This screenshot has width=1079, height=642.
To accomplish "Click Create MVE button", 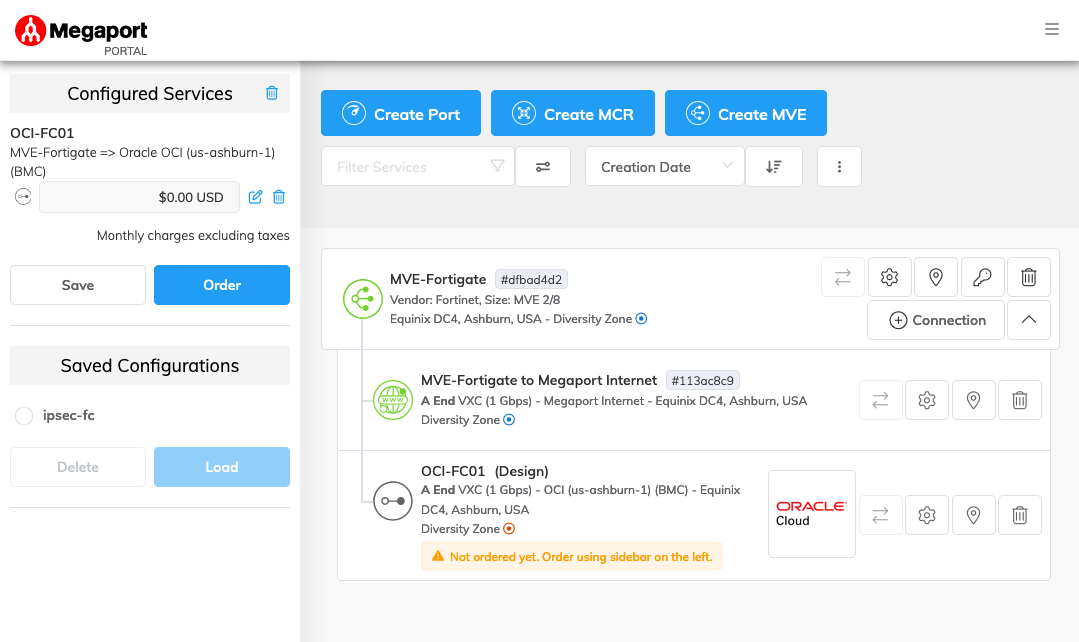I will click(746, 113).
